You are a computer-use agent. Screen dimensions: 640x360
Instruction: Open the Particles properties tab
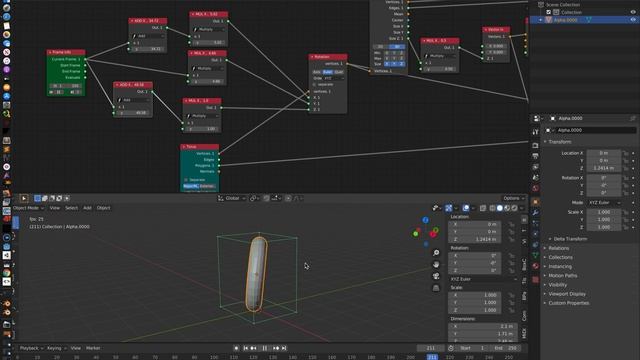tap(535, 223)
